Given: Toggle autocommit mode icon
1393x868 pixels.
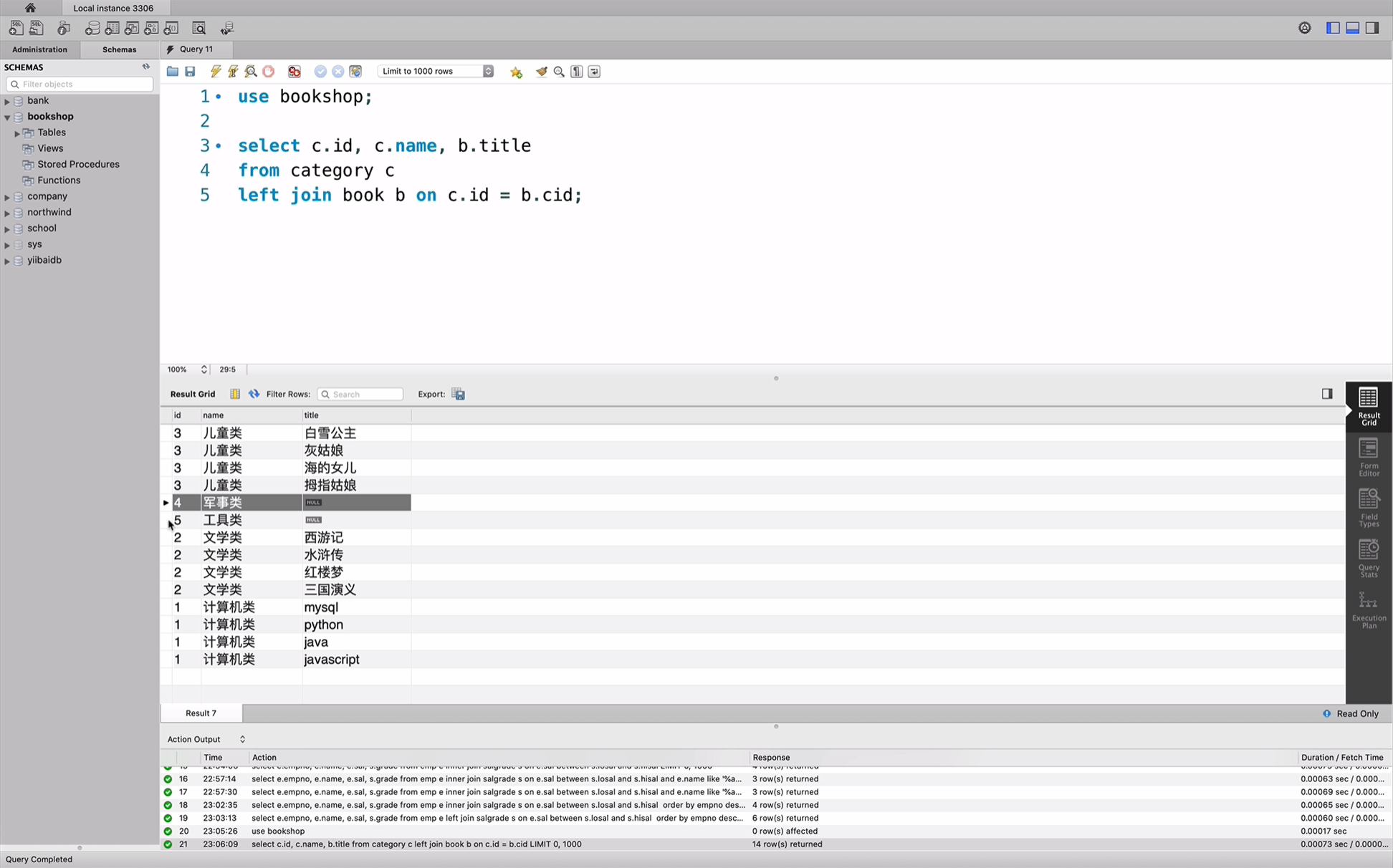Looking at the screenshot, I should (355, 72).
